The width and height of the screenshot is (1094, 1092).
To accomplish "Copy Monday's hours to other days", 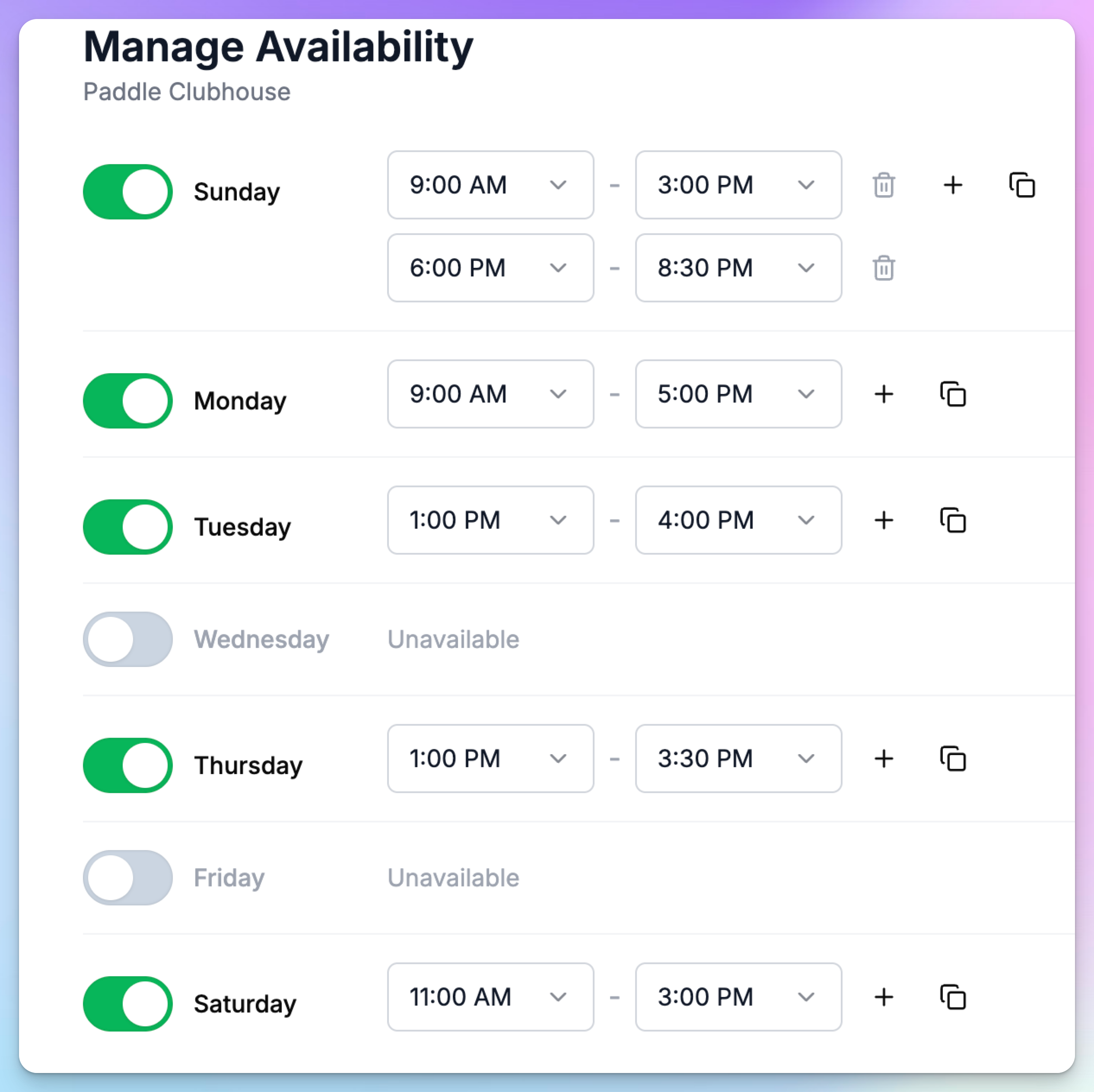I will (953, 394).
